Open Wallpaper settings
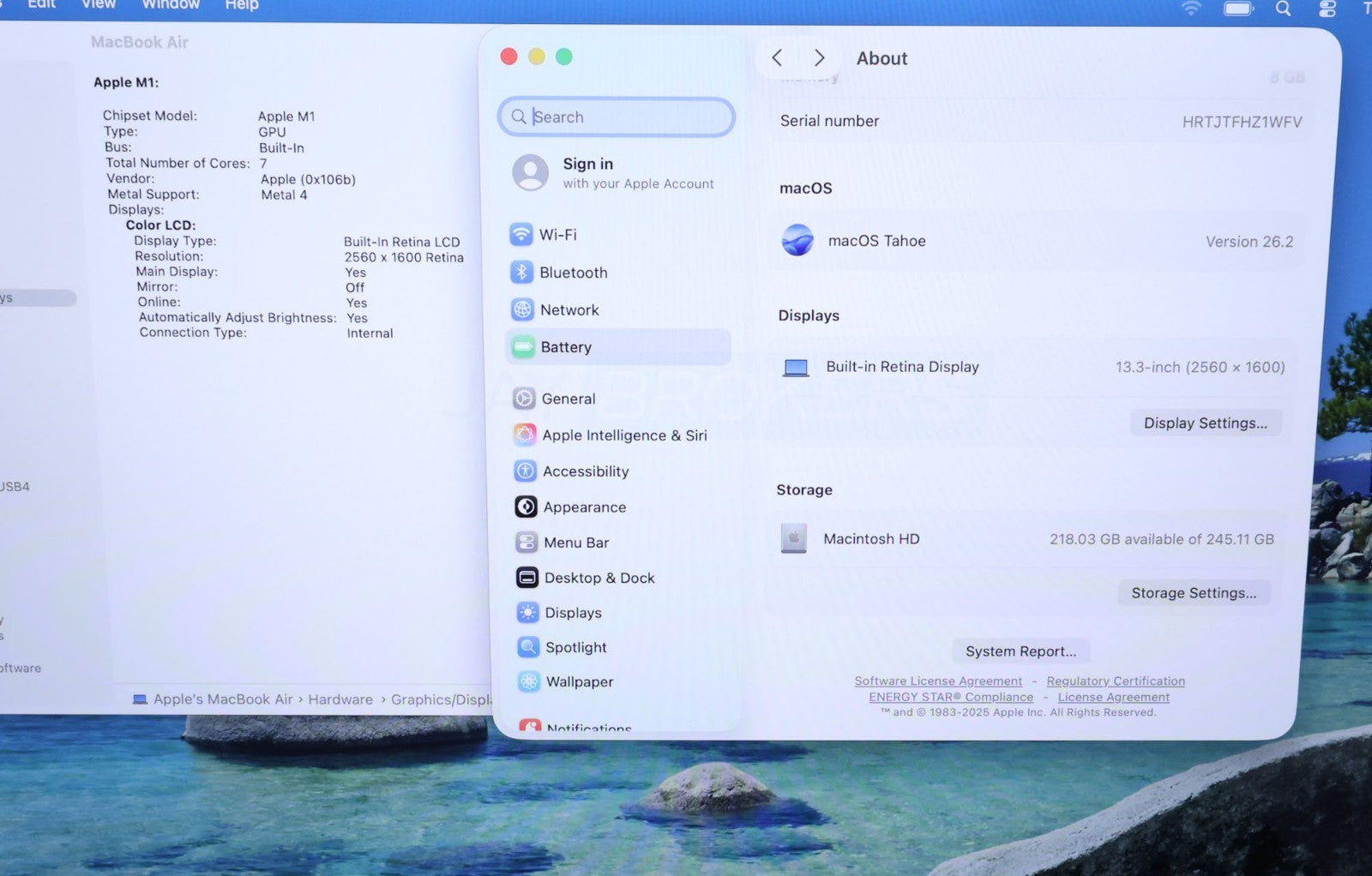Image resolution: width=1372 pixels, height=876 pixels. (579, 682)
